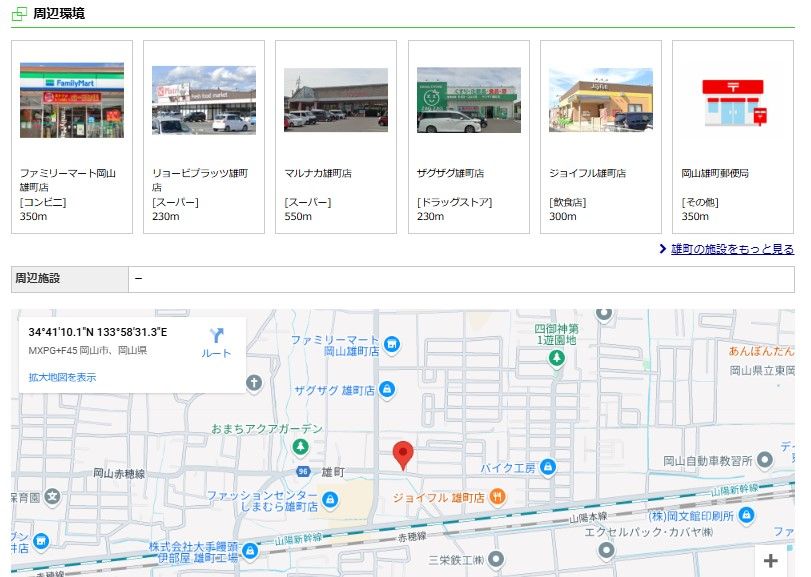Screen dimensions: 811x577
Task: Select the バイク工房 shop marker
Action: point(548,467)
